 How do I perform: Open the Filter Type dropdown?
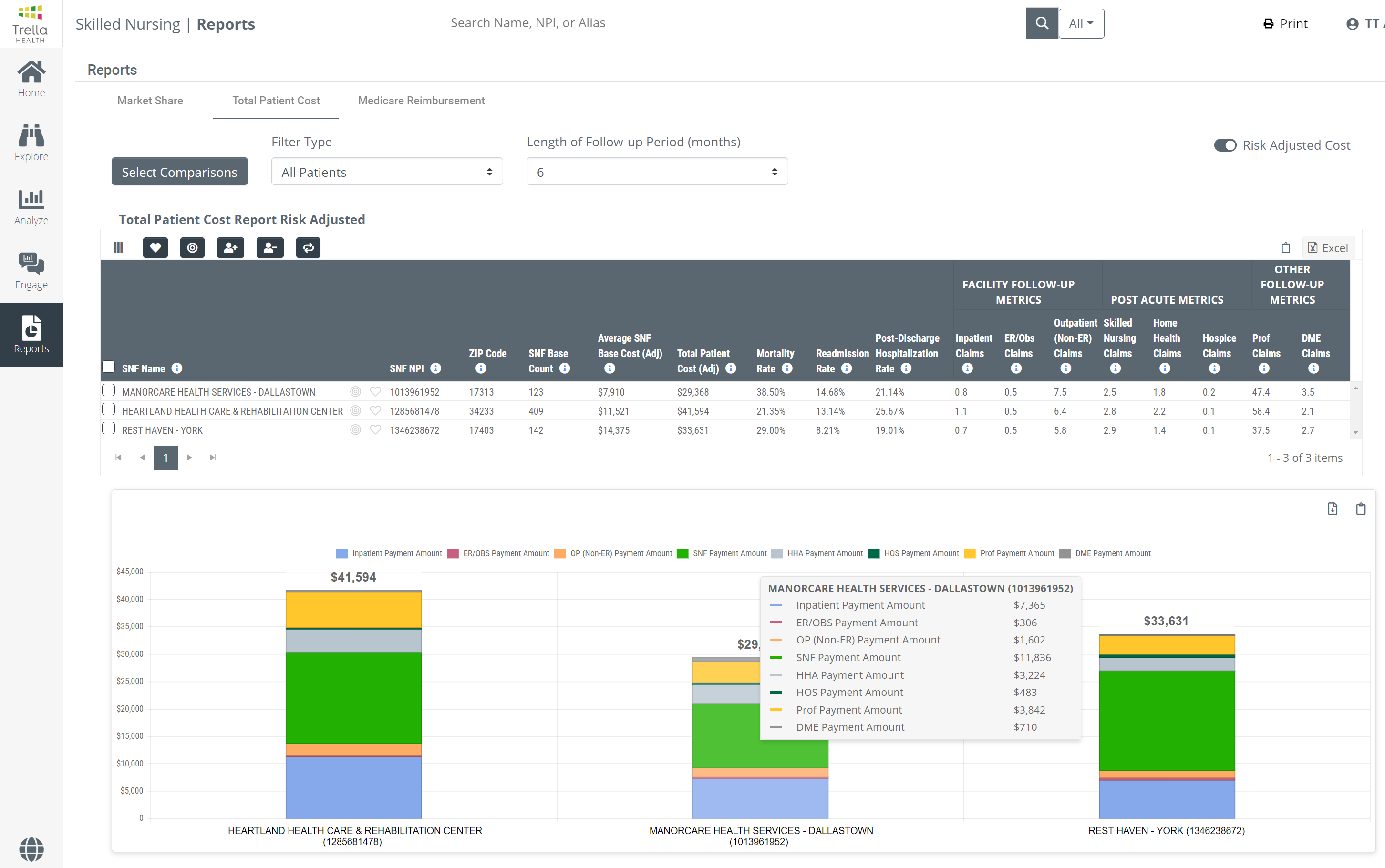point(387,172)
